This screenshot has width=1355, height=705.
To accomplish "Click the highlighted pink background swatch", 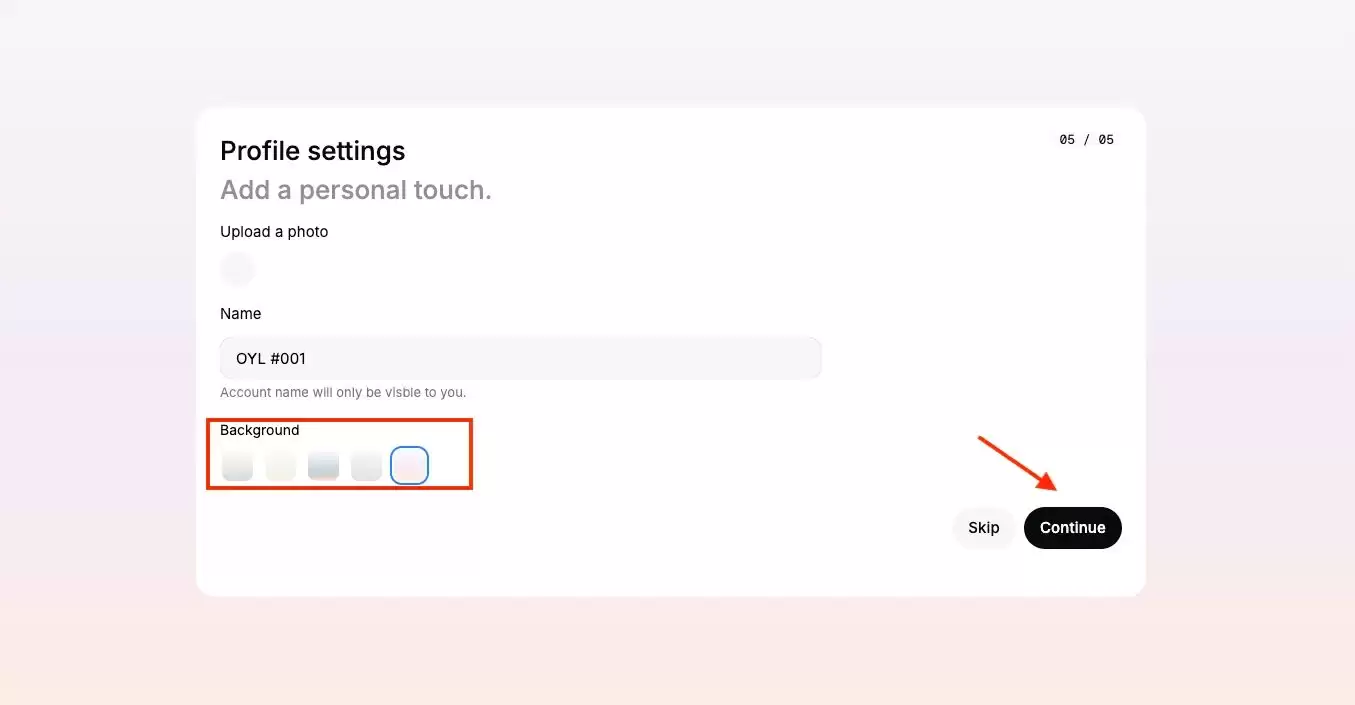I will (x=409, y=466).
